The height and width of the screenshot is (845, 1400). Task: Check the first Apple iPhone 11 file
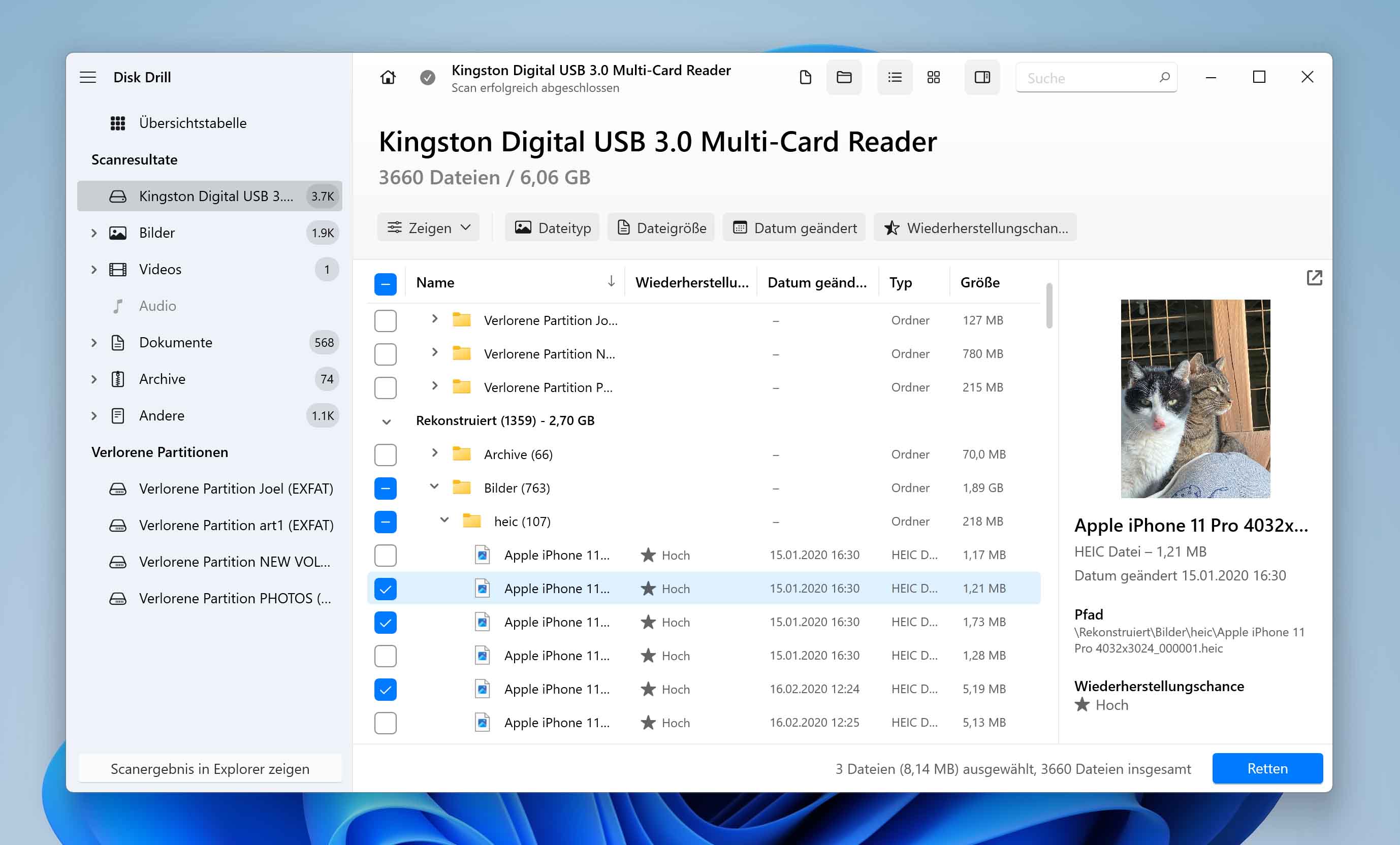[386, 556]
